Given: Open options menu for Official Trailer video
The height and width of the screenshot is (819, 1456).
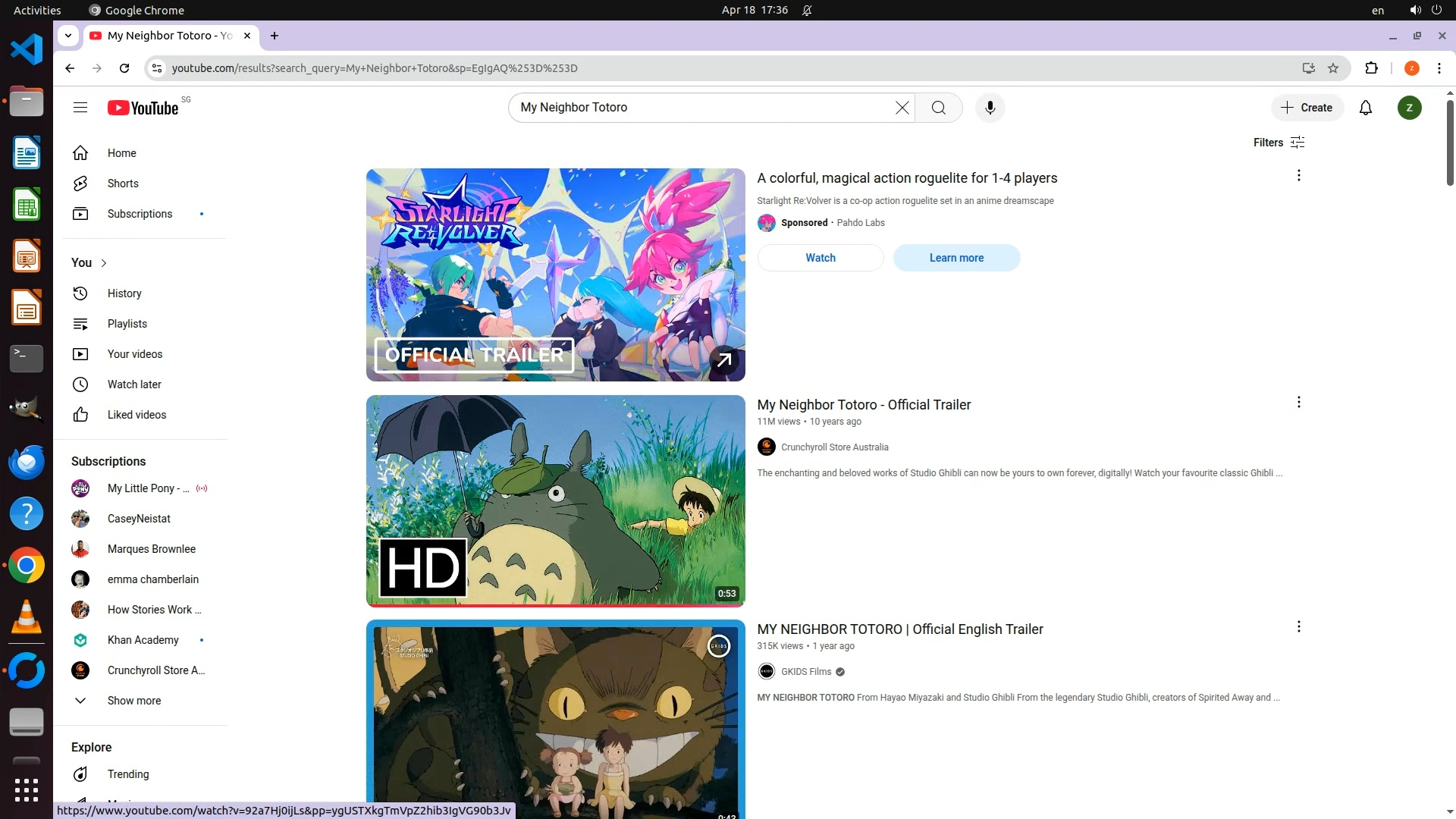Looking at the screenshot, I should pos(1298,402).
